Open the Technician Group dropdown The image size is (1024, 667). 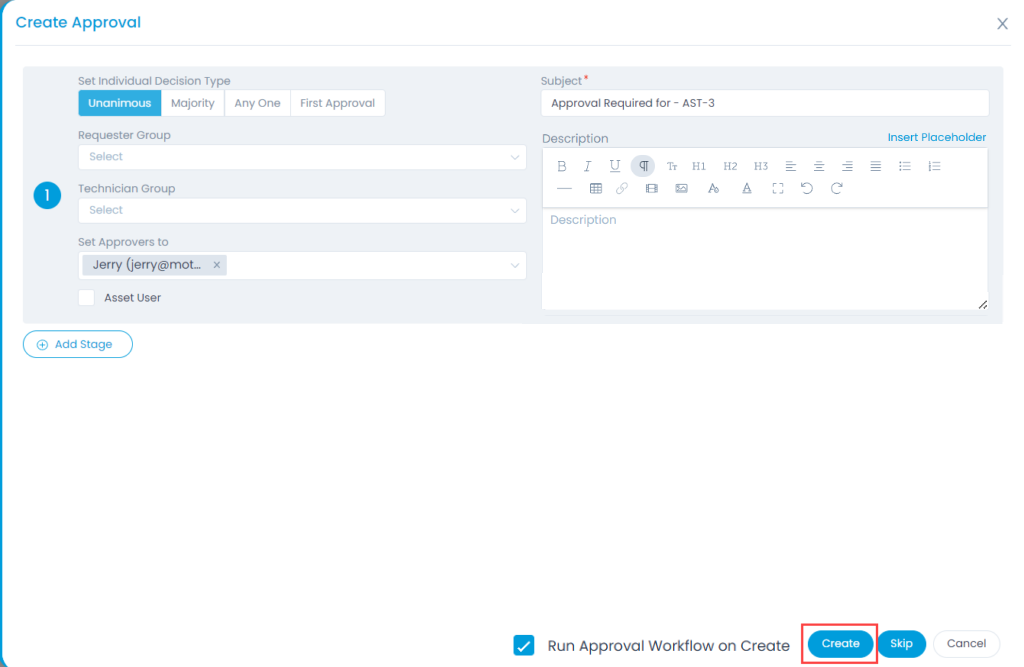click(300, 210)
